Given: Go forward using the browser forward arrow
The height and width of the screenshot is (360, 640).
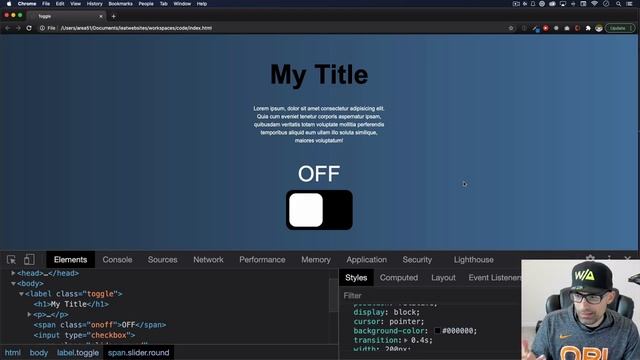Looking at the screenshot, I should click(x=18, y=28).
